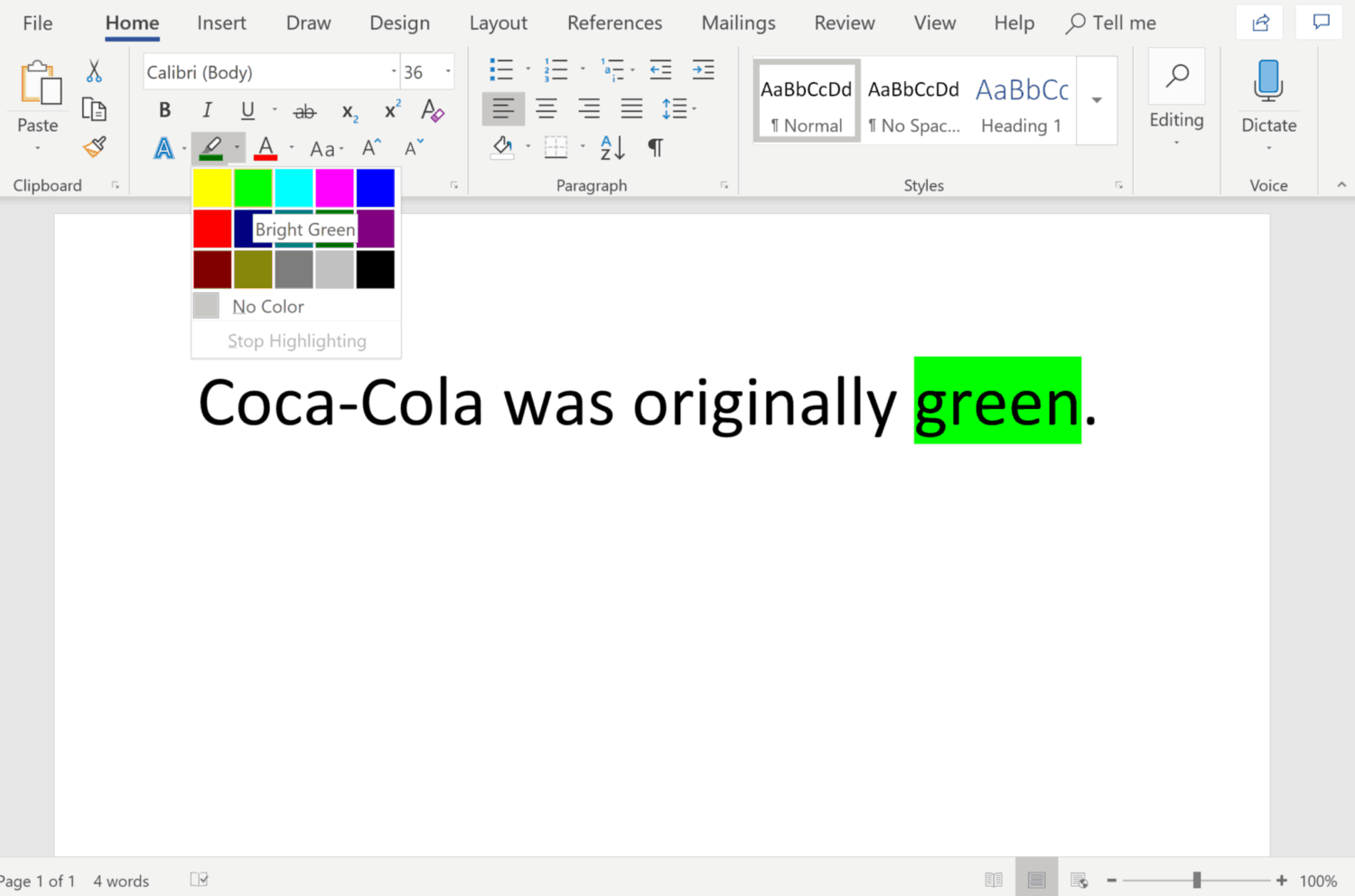Apply subscript formatting
Screen dimensions: 1355x896
tap(350, 112)
